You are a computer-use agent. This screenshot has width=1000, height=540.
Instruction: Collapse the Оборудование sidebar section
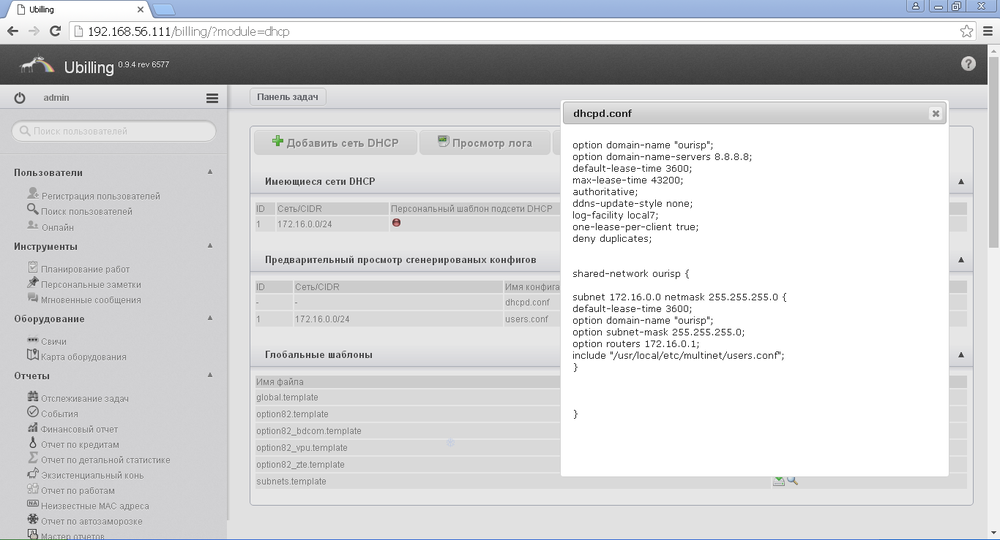click(x=210, y=318)
